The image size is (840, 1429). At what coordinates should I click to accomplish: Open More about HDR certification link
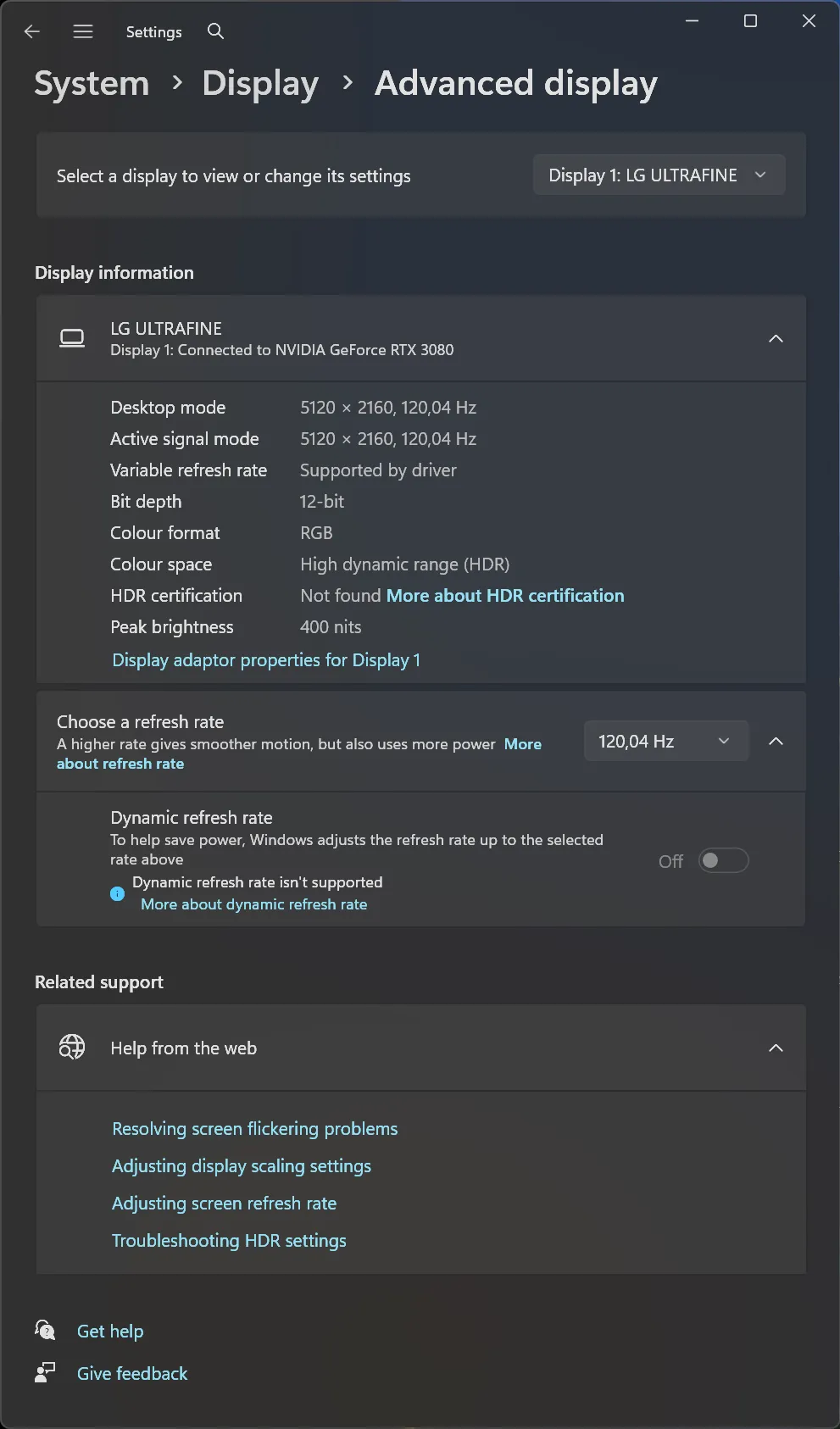pyautogui.click(x=505, y=596)
